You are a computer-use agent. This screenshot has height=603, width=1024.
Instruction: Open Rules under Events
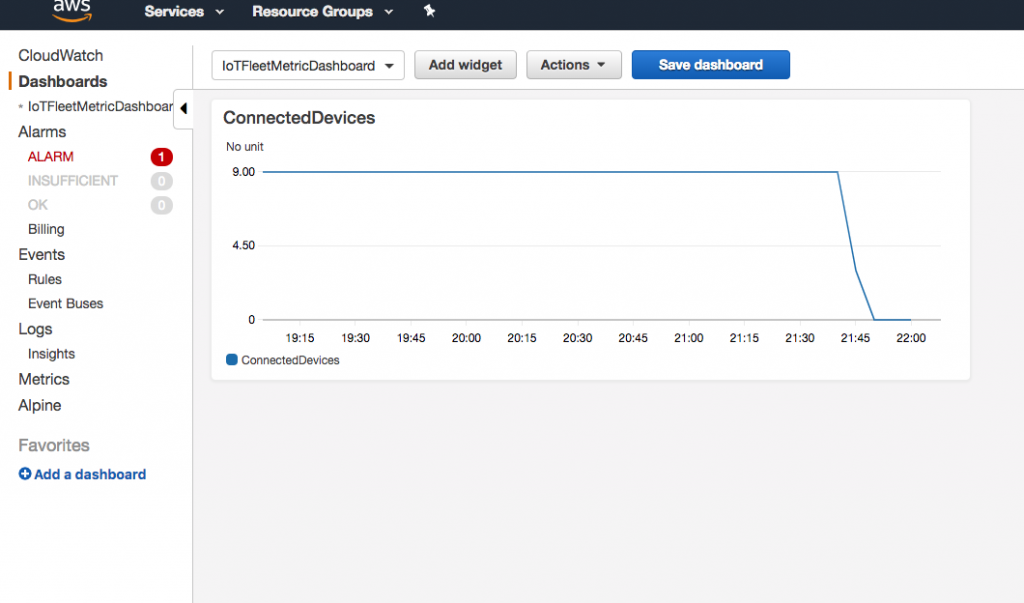[x=44, y=280]
